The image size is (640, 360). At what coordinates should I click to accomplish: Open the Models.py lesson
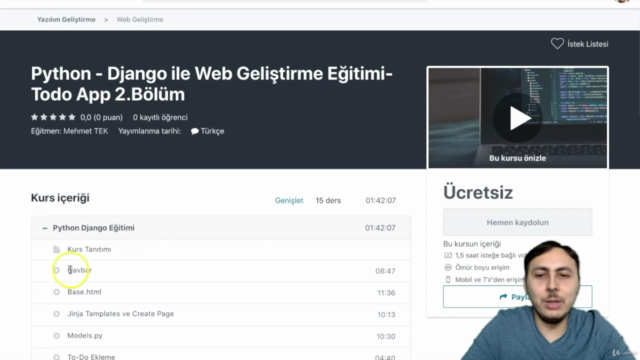pyautogui.click(x=85, y=336)
